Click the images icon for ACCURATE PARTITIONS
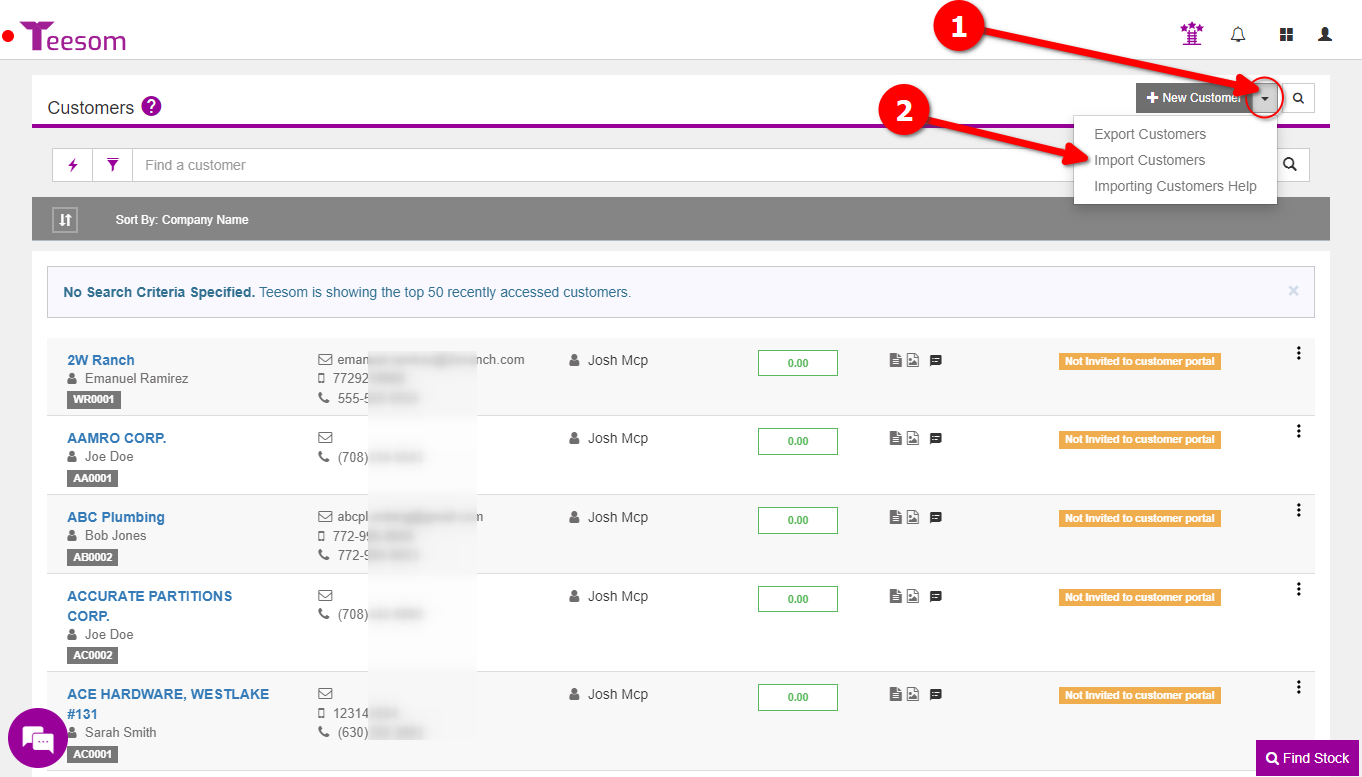Image resolution: width=1362 pixels, height=777 pixels. [913, 596]
